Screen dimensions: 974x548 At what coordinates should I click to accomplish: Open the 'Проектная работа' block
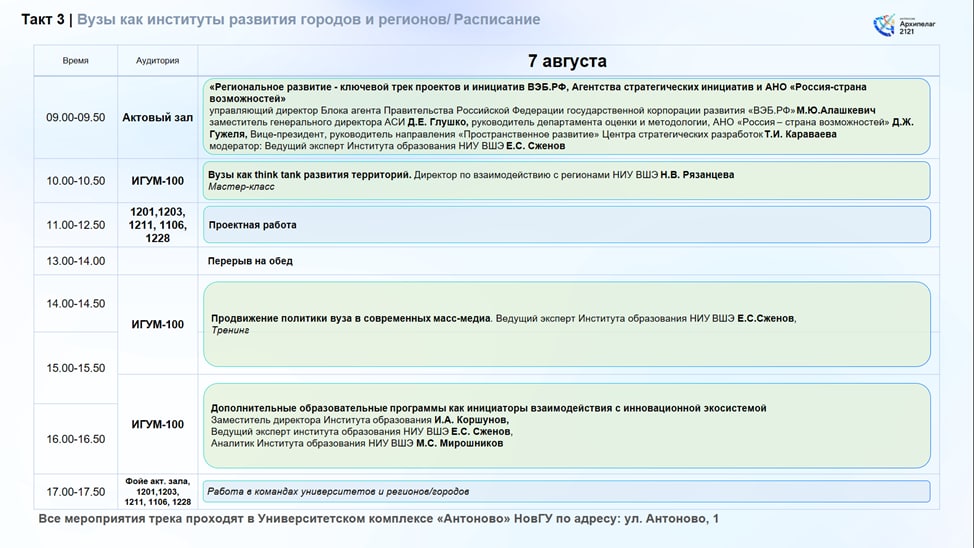click(567, 224)
